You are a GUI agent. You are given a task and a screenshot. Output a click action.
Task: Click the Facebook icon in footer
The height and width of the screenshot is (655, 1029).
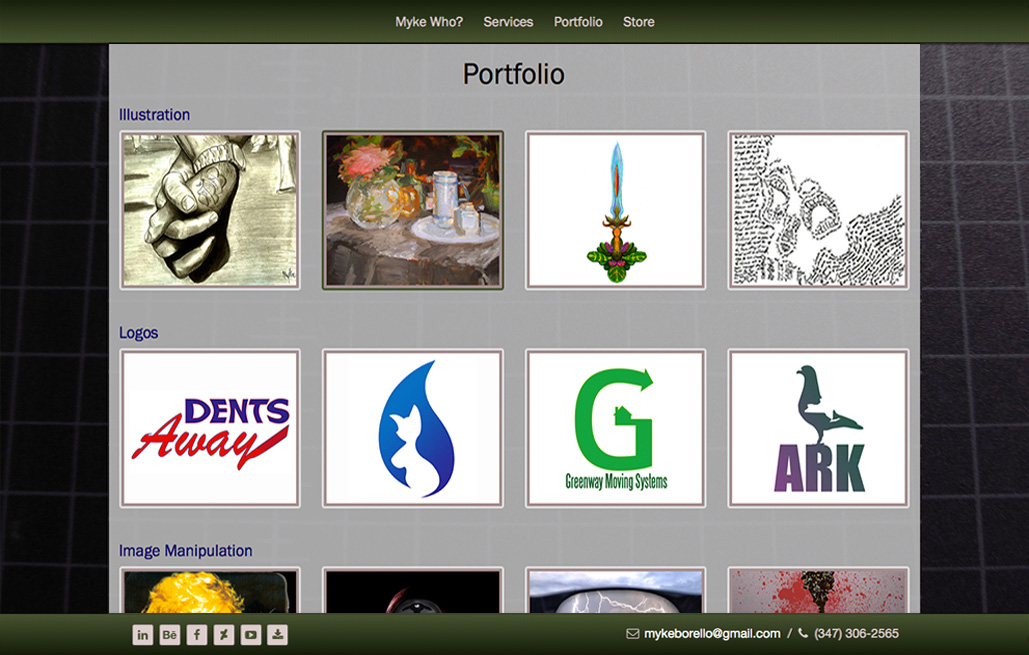click(197, 635)
